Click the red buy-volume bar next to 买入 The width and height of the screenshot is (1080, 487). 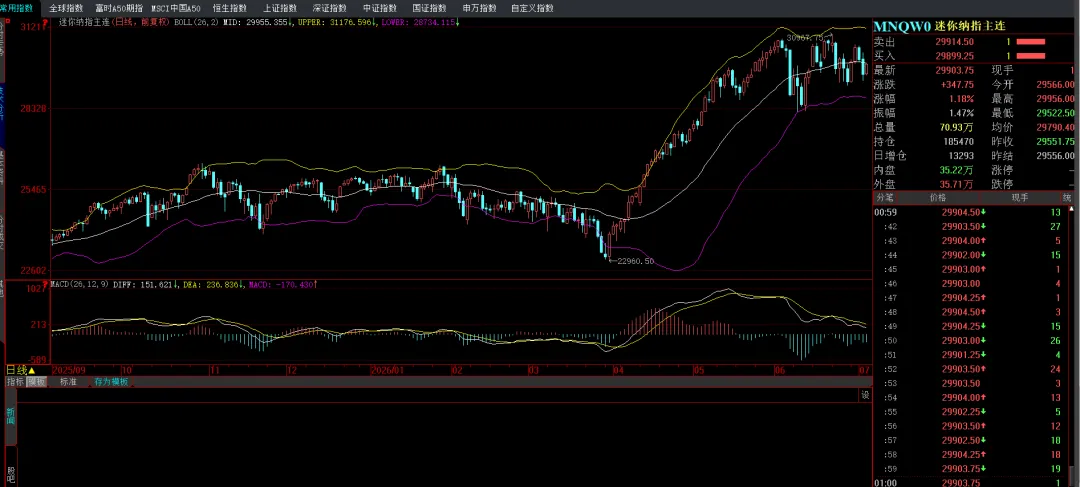click(1030, 56)
